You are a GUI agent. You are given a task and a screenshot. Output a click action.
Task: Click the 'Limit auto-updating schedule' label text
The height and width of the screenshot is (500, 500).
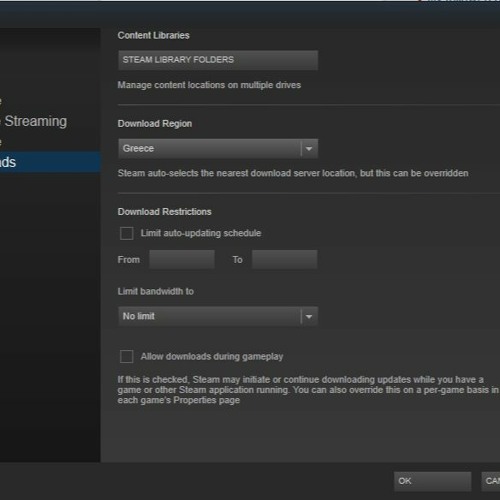coord(201,233)
